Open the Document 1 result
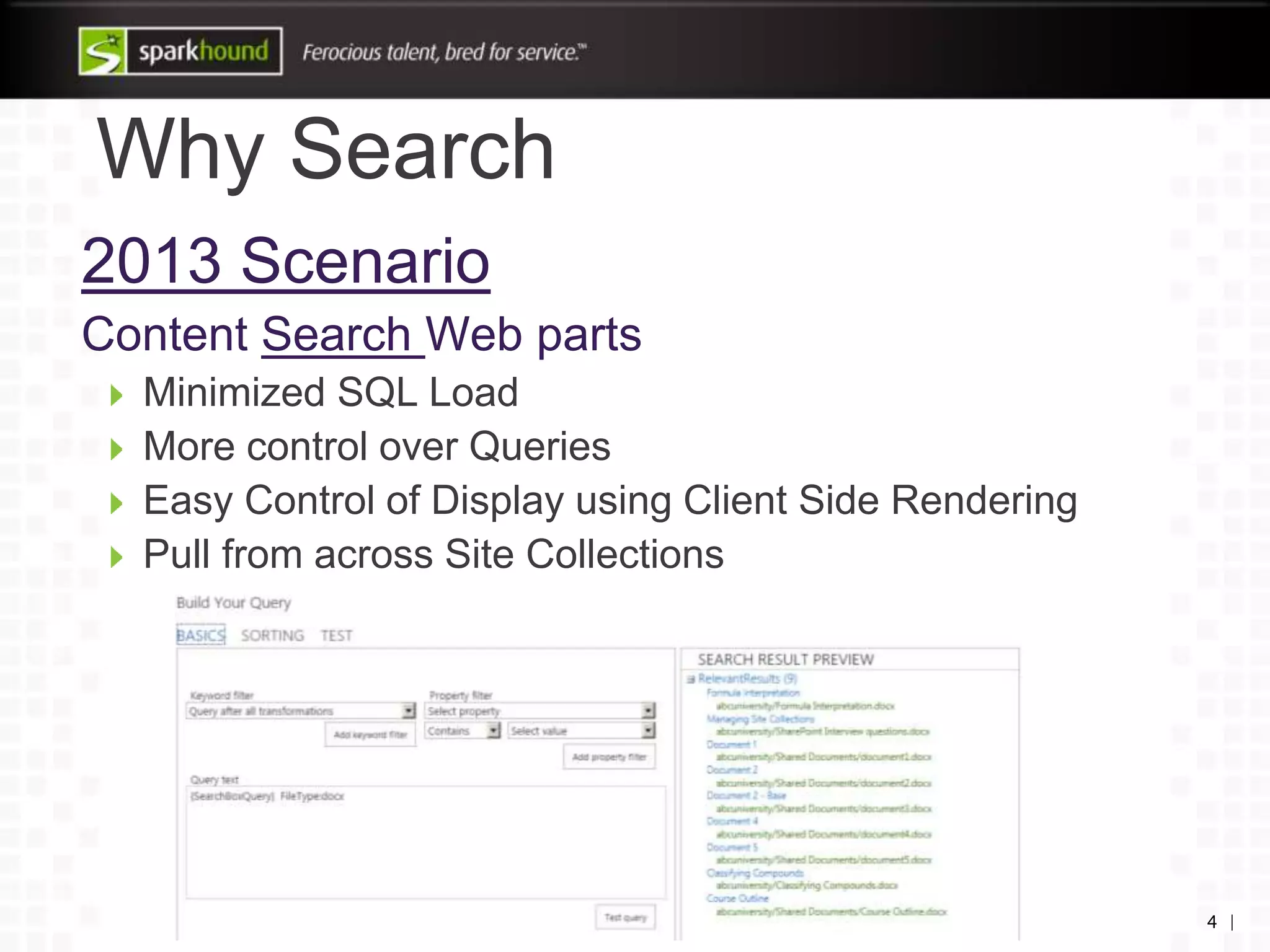Screen dimensions: 1270x952 tap(731, 744)
